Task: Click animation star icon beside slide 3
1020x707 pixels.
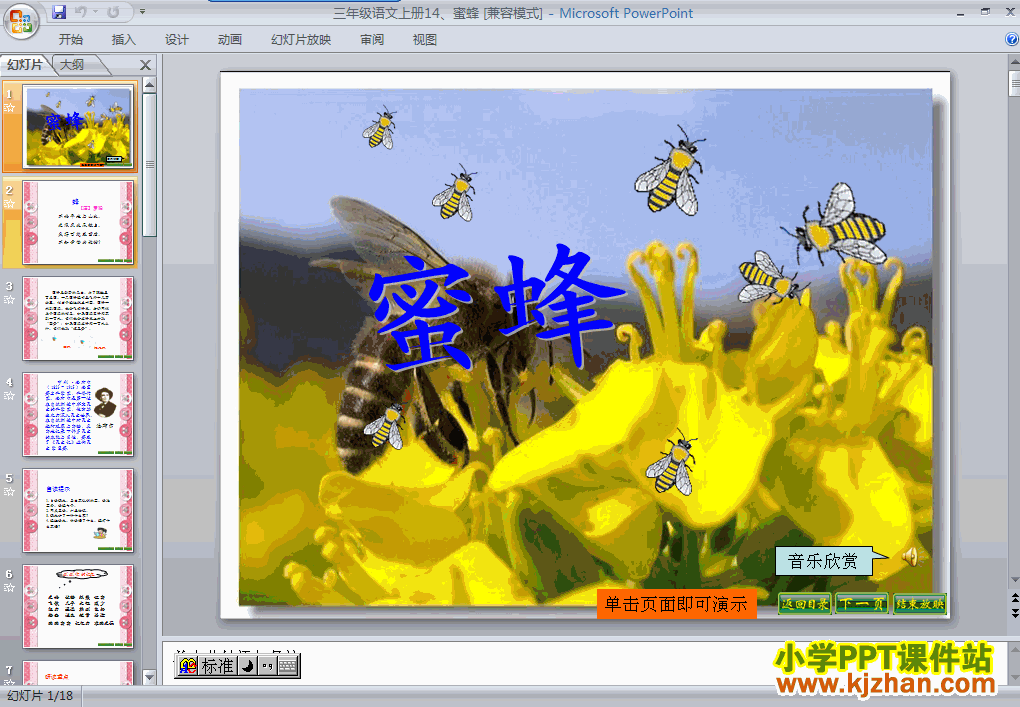Action: pyautogui.click(x=9, y=300)
